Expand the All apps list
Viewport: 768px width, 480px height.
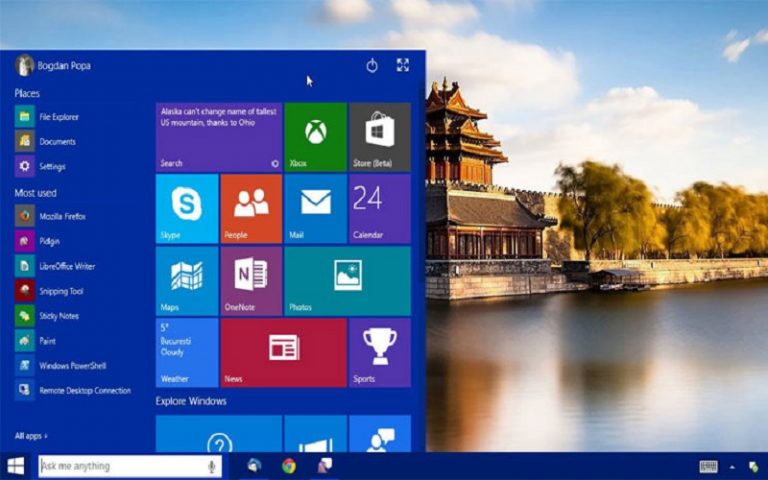coord(31,435)
